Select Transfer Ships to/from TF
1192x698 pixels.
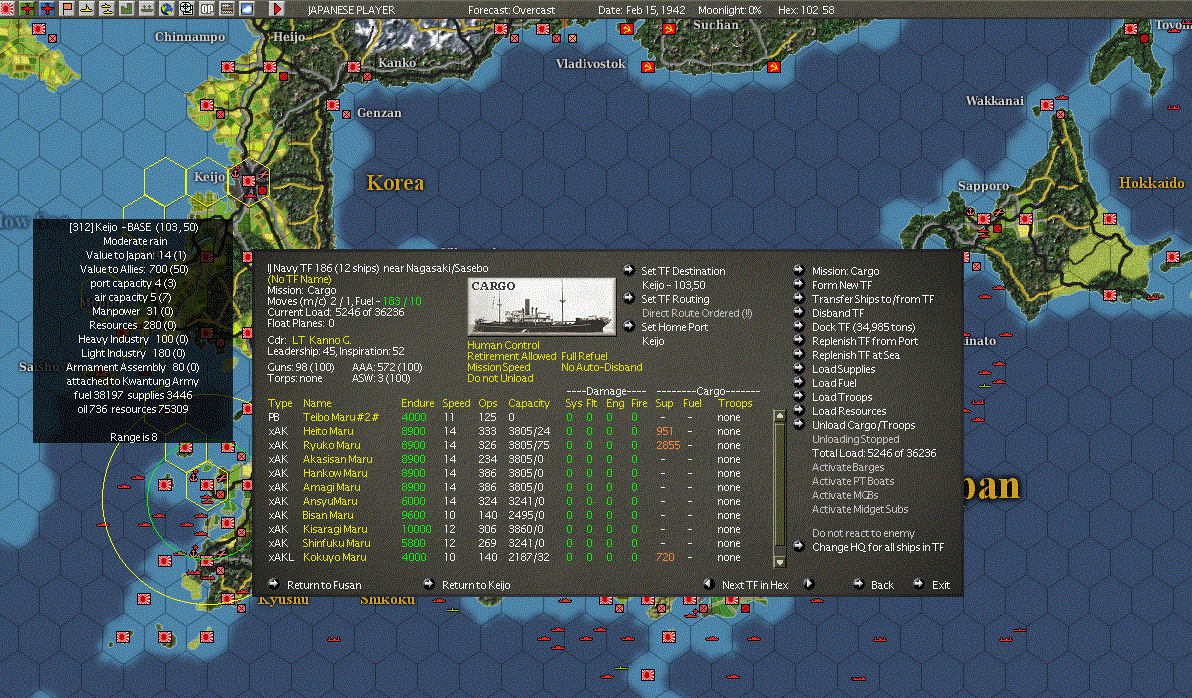tap(873, 299)
